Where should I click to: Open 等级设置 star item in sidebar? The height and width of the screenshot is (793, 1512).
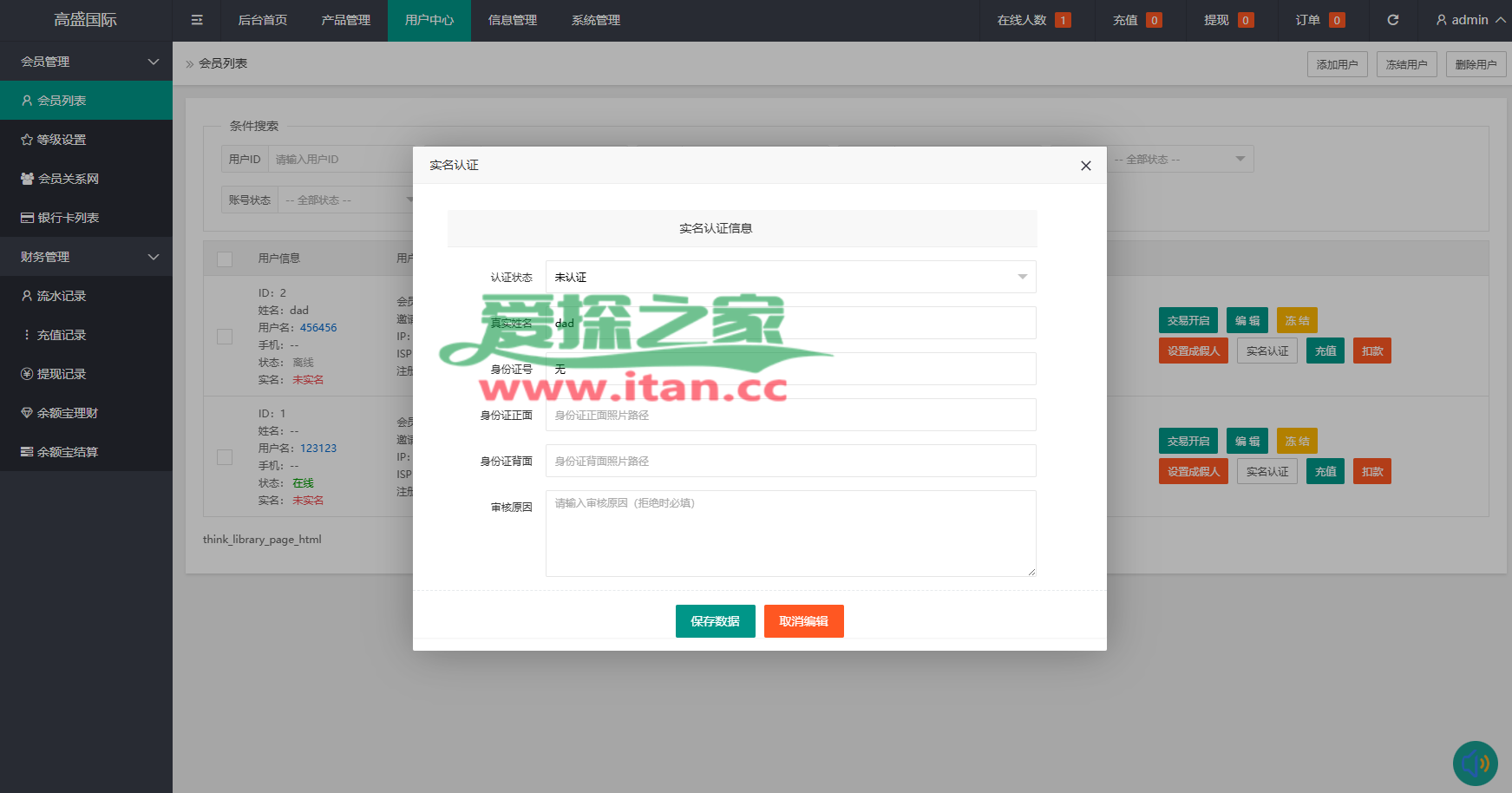(x=61, y=140)
